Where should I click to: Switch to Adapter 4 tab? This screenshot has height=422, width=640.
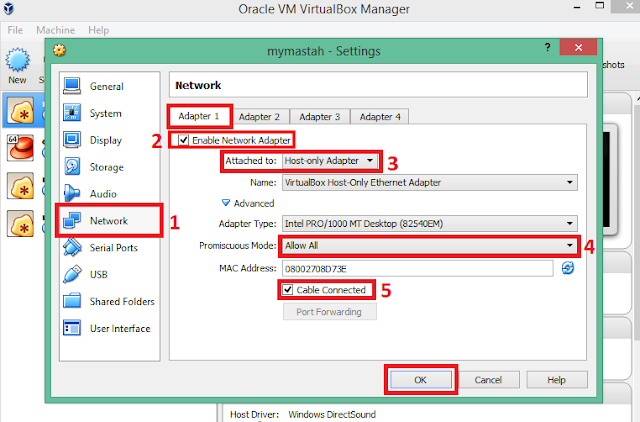[x=380, y=117]
